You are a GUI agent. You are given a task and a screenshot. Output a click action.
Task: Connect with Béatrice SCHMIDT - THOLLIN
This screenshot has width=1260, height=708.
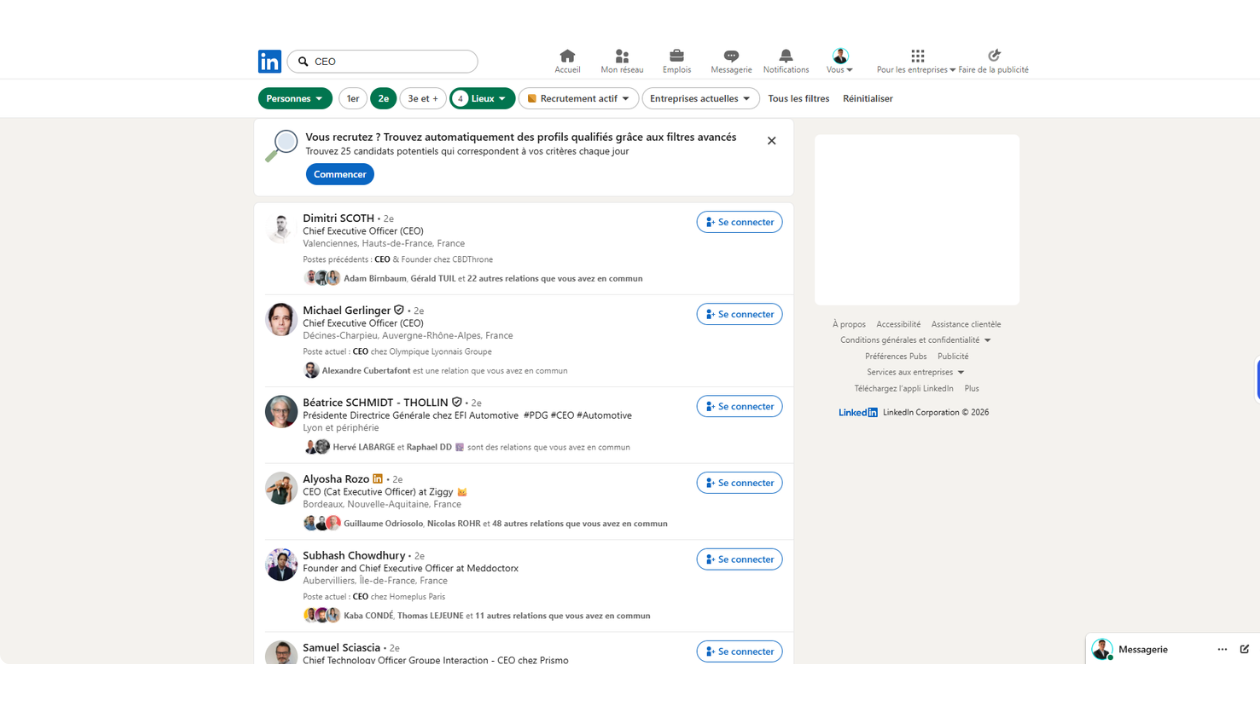[739, 406]
